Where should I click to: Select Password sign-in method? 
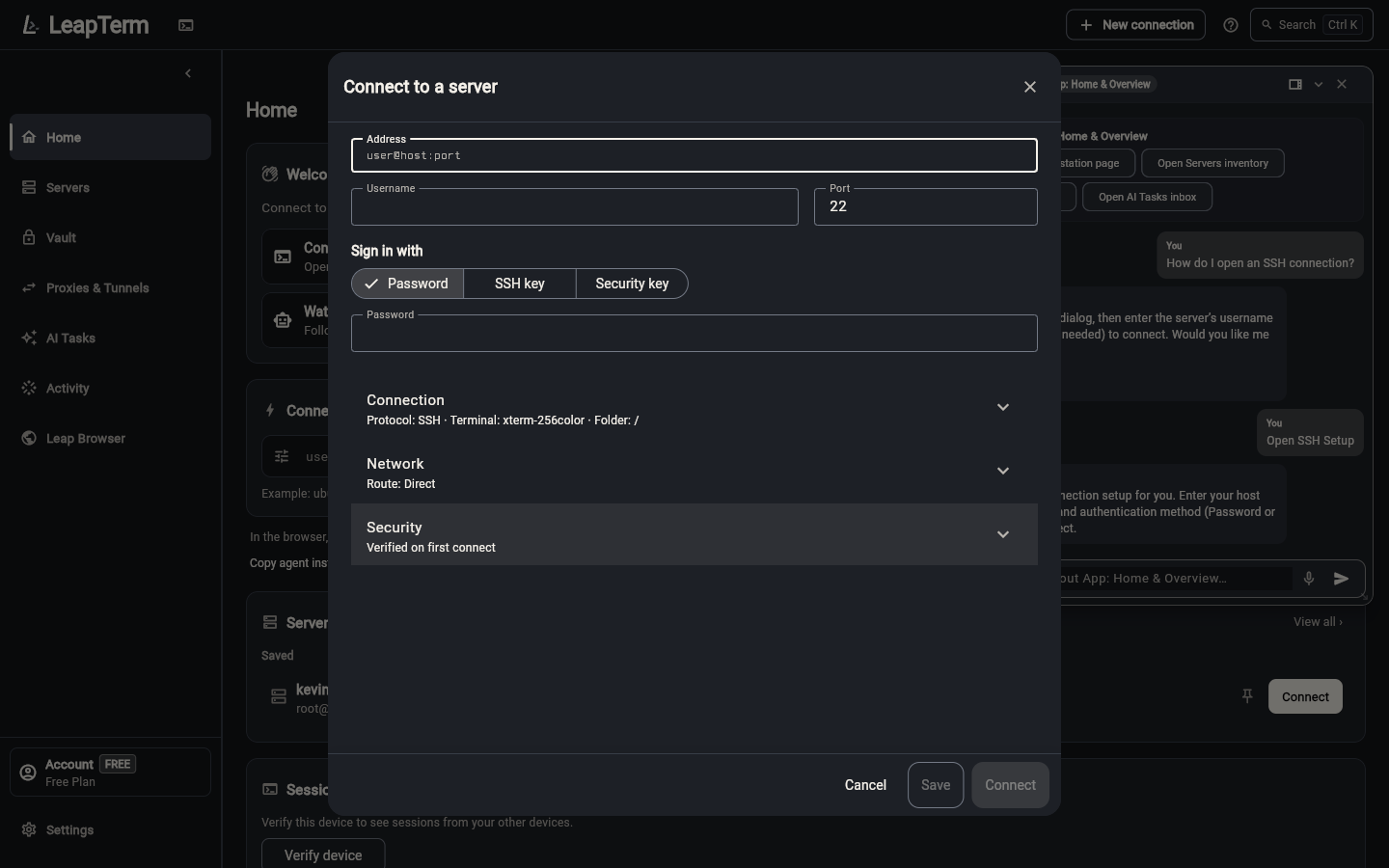pyautogui.click(x=407, y=284)
